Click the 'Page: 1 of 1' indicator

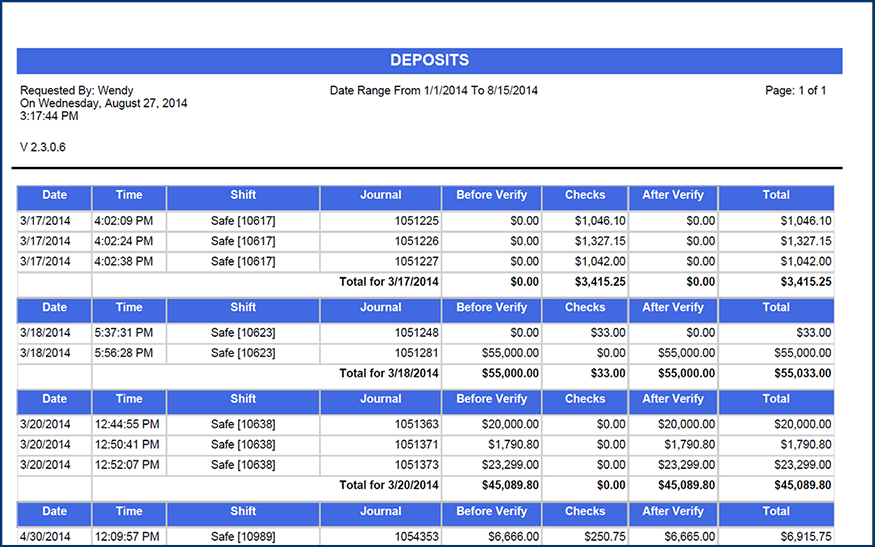(x=795, y=91)
